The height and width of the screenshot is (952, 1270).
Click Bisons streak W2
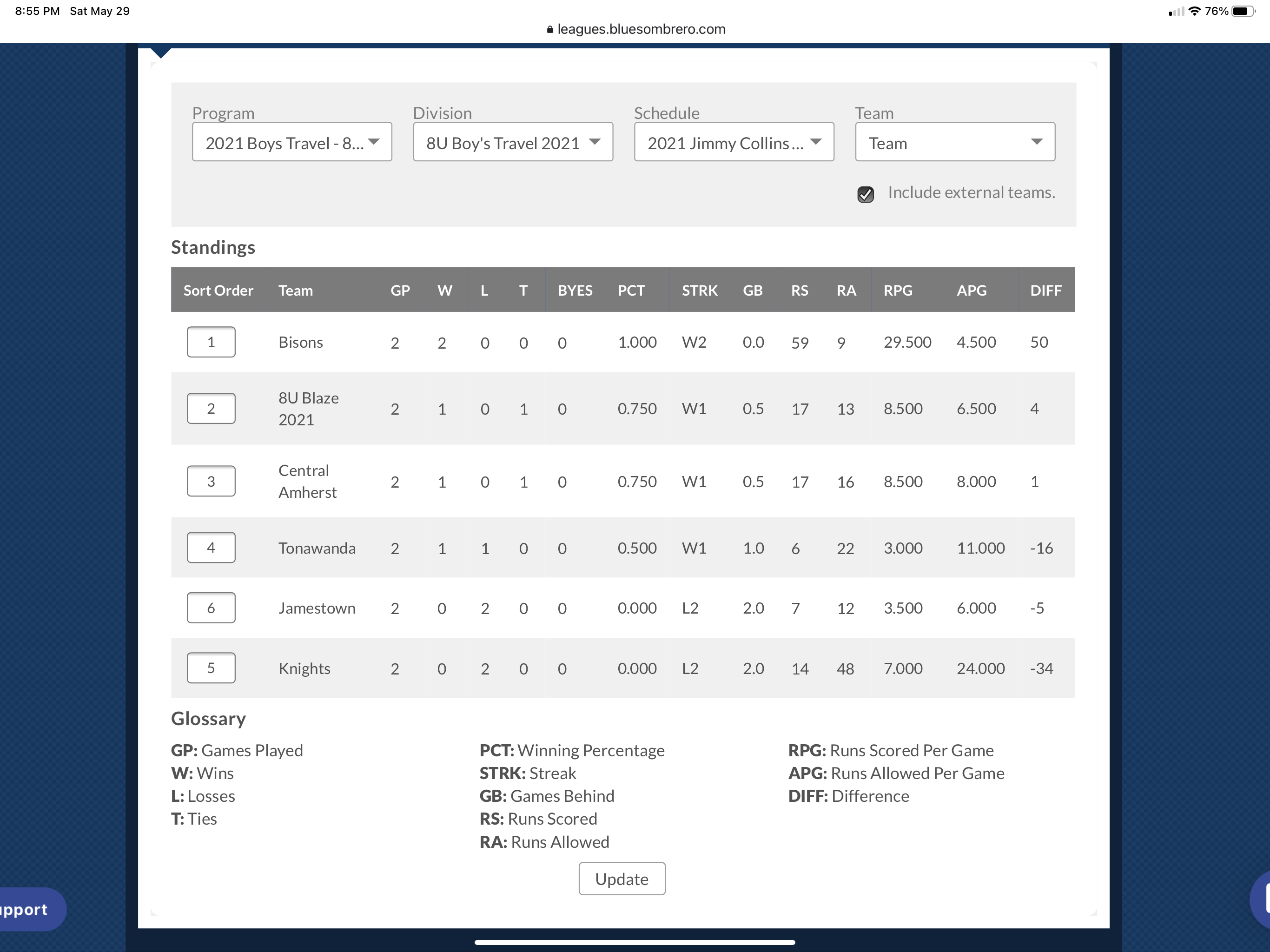coord(694,342)
